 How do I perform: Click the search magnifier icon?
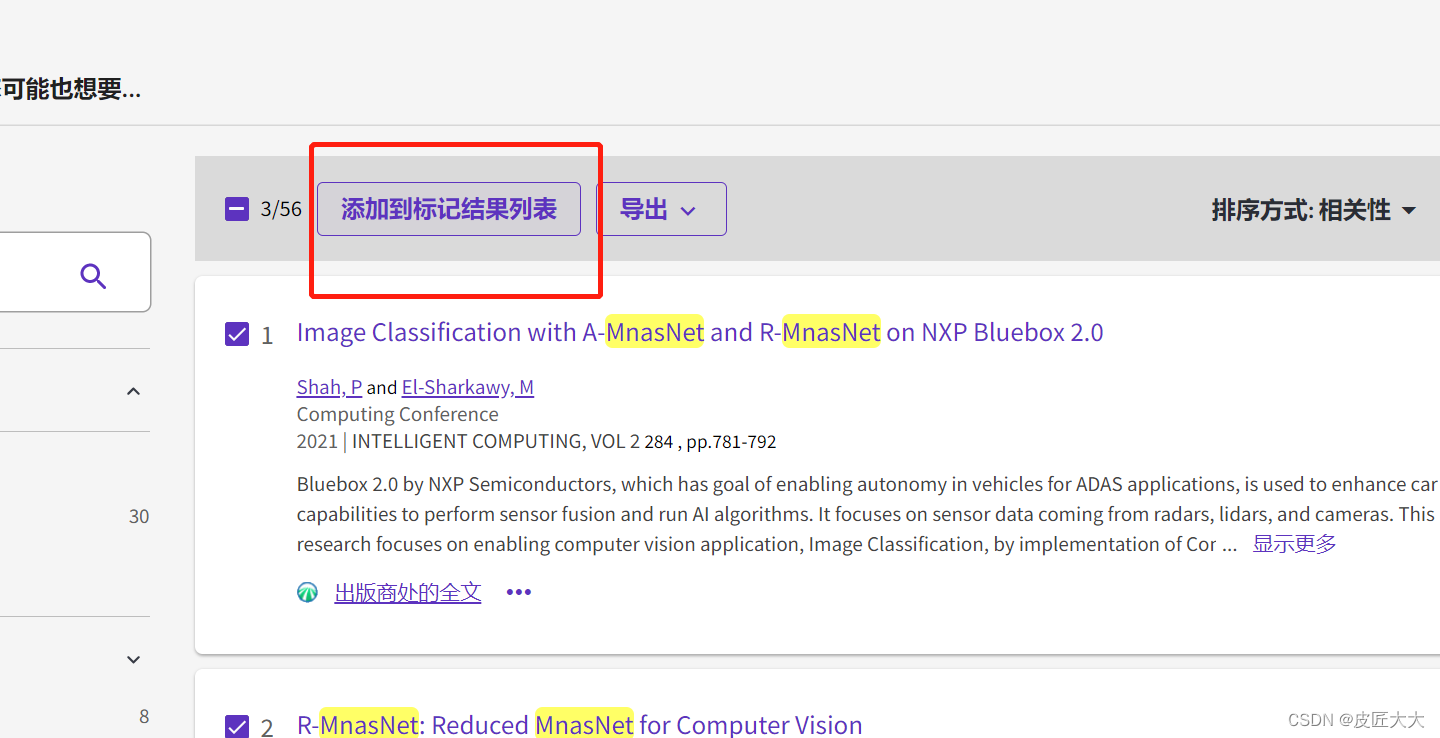coord(93,275)
